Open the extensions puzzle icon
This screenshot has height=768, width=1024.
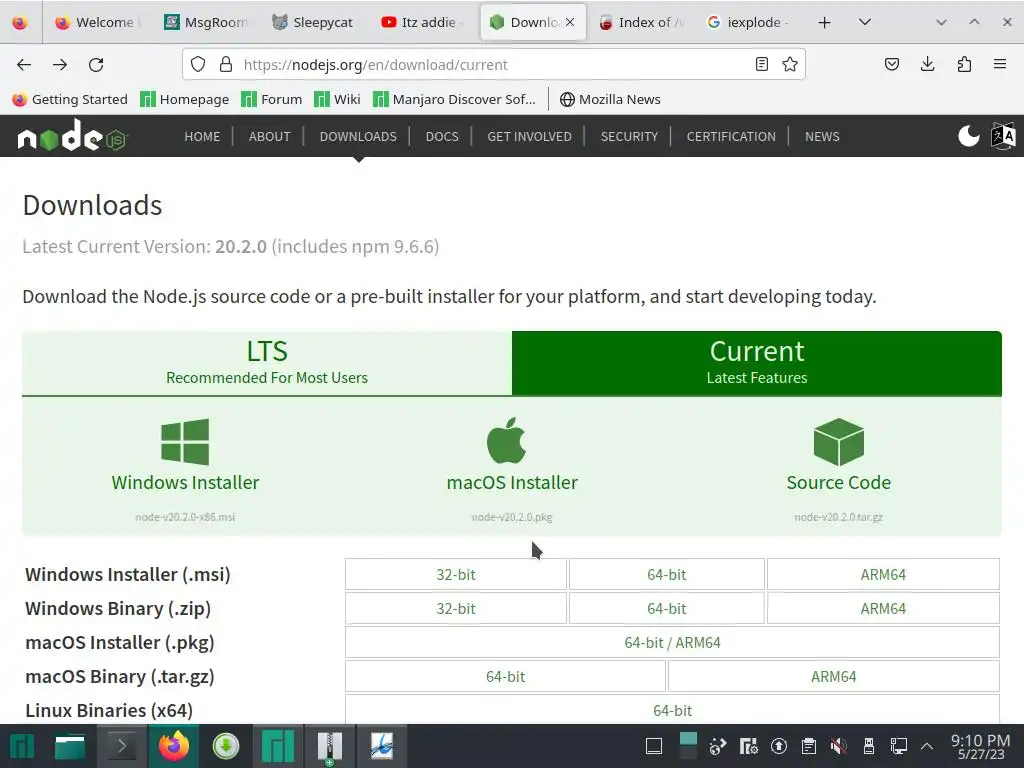tap(964, 65)
